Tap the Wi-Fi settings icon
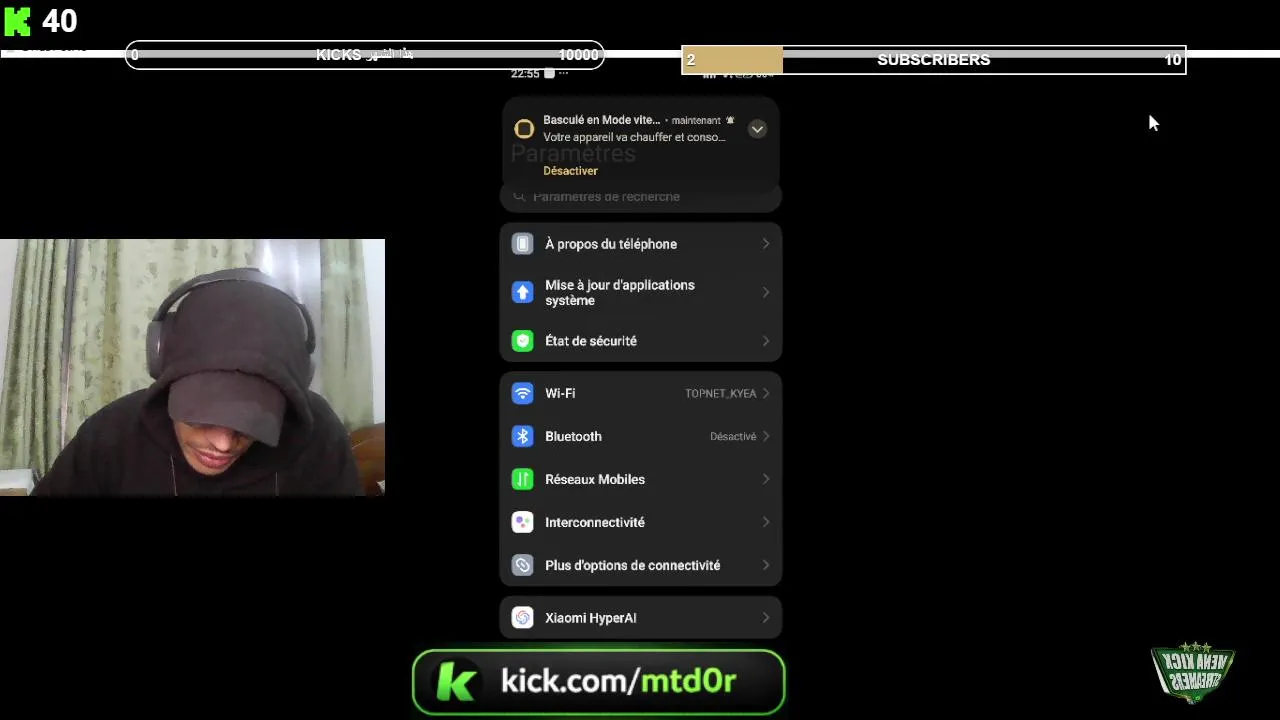The image size is (1280, 720). (x=522, y=393)
